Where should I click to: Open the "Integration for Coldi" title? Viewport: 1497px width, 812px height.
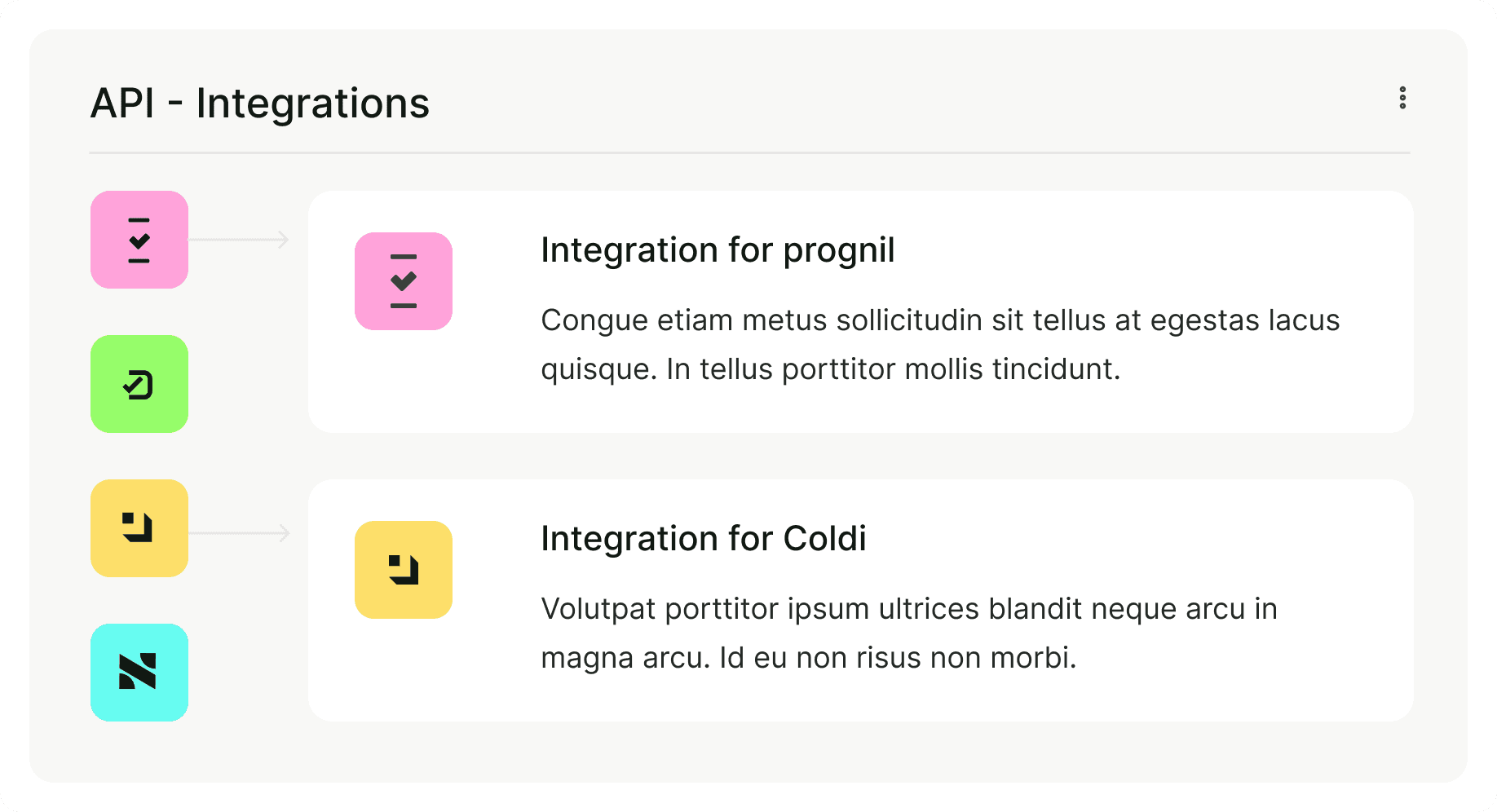[x=703, y=539]
